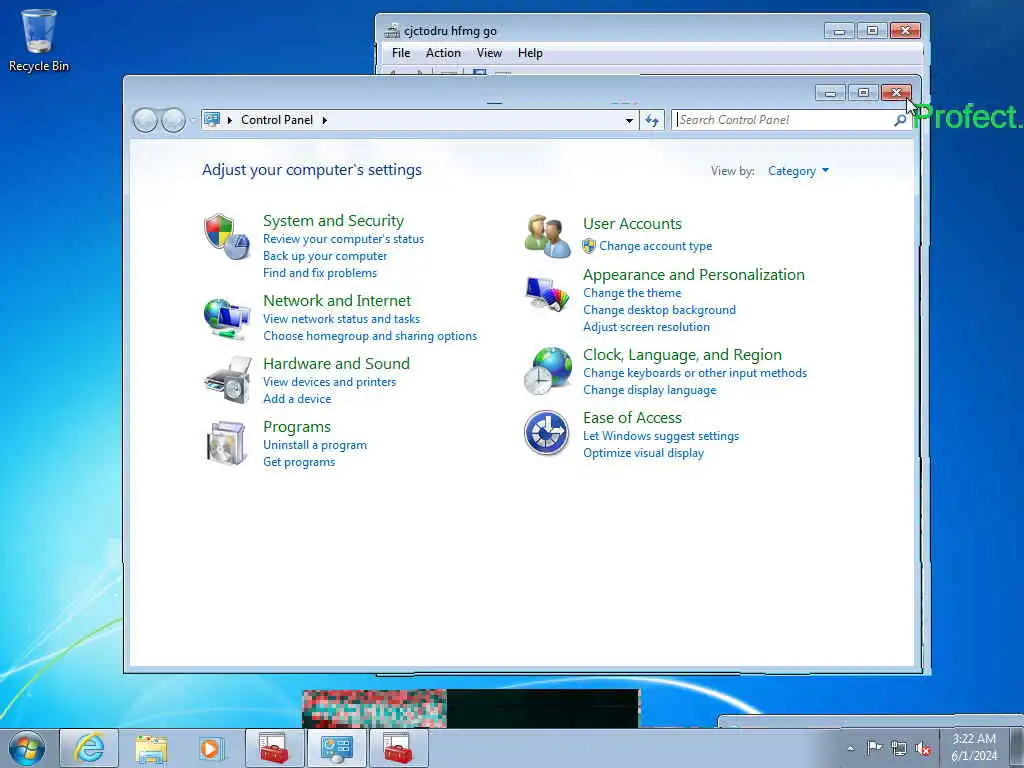This screenshot has height=768, width=1024.
Task: Expand the arrow after Control Panel breadcrumb
Action: pyautogui.click(x=325, y=120)
